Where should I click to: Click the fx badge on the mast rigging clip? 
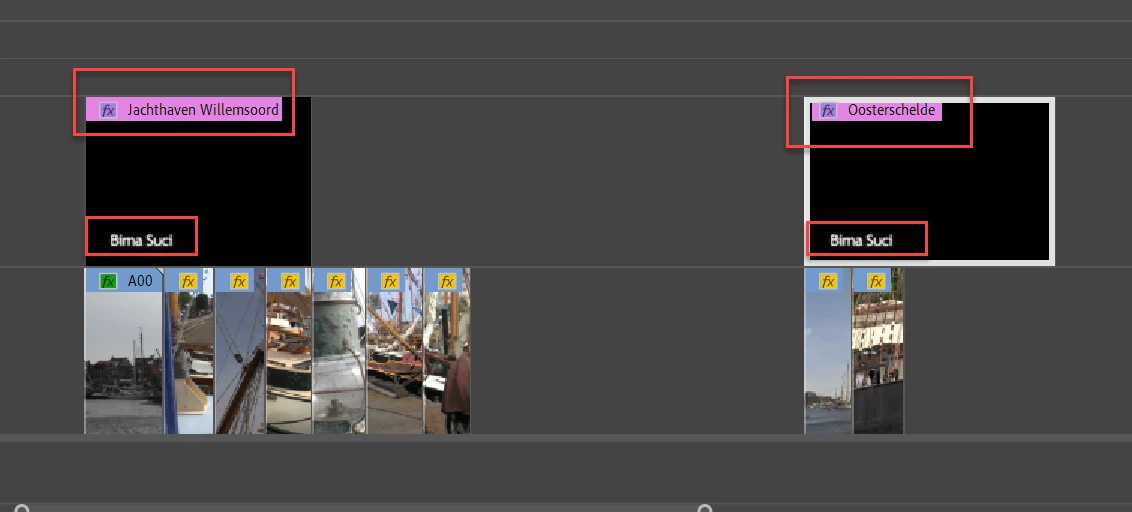point(239,281)
